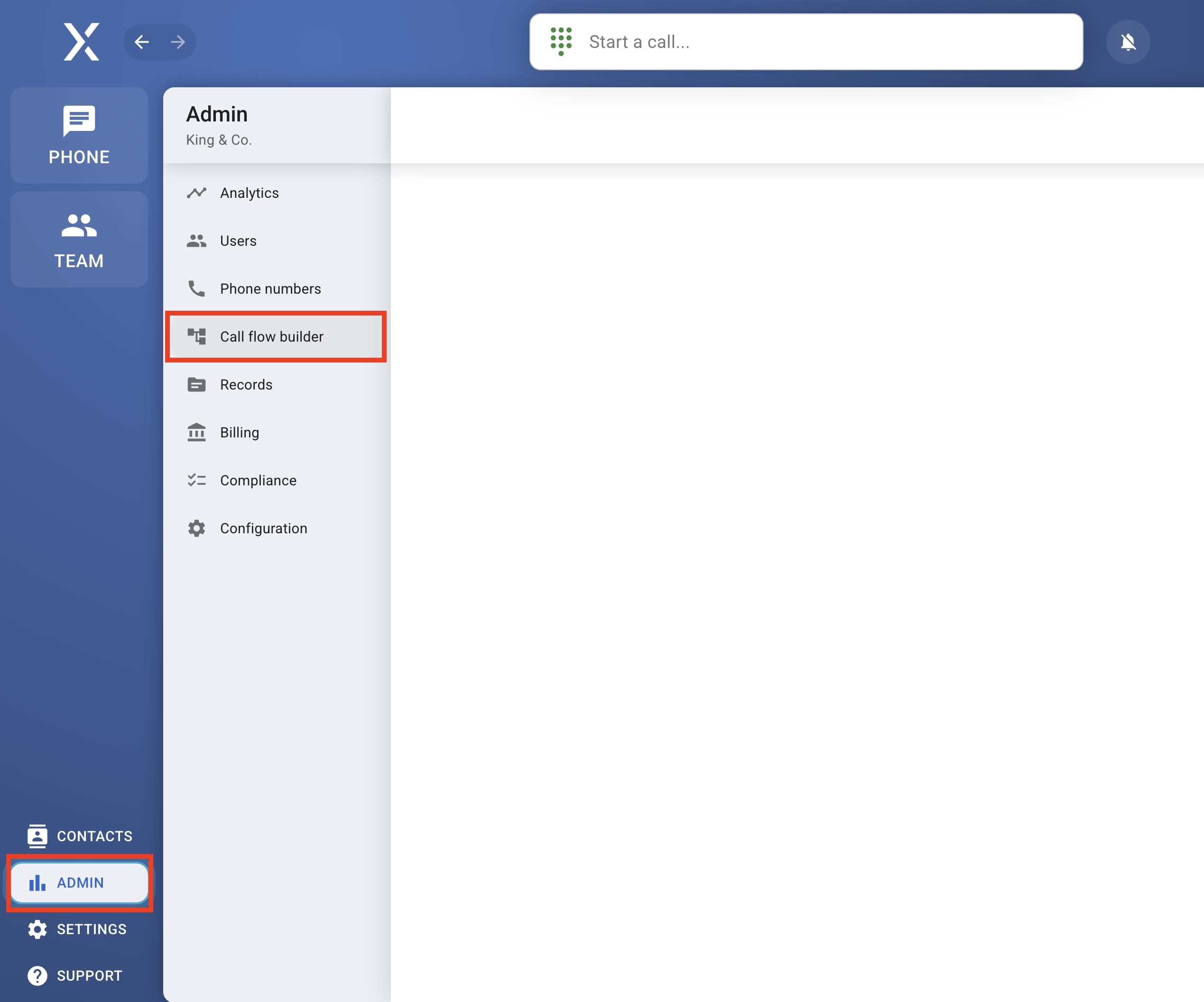This screenshot has height=1002, width=1204.
Task: Open the Compliance checklist icon
Action: click(197, 481)
